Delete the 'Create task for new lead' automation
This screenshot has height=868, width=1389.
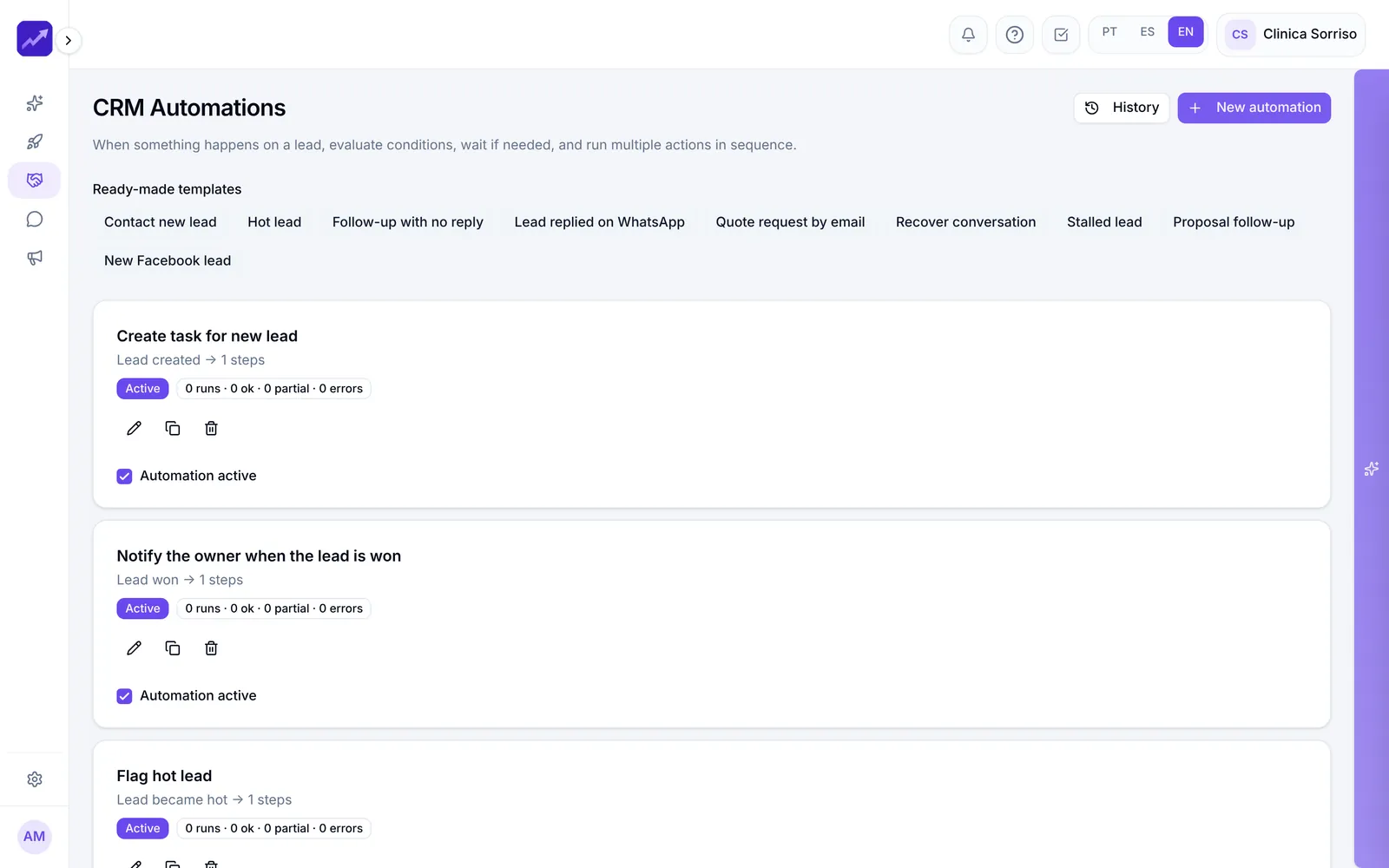coord(211,428)
